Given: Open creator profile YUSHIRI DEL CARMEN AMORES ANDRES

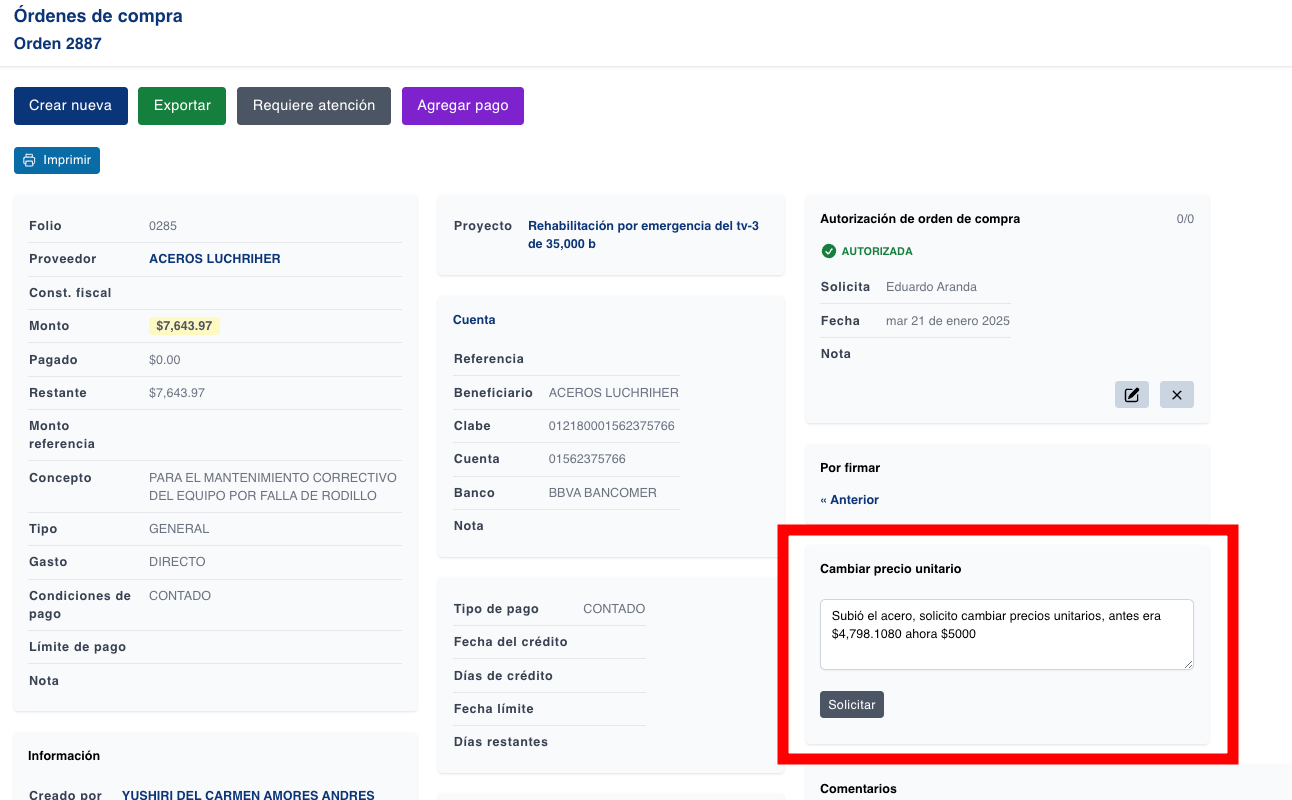Looking at the screenshot, I should (x=248, y=794).
